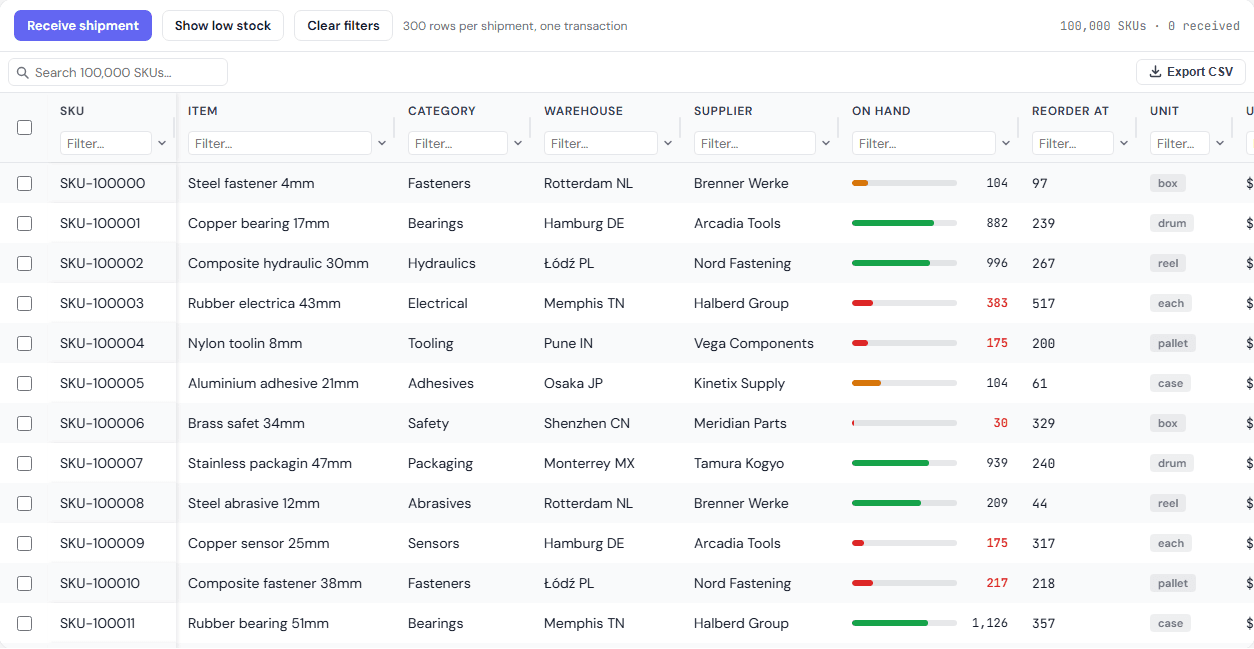Sort by the SKU column header
Viewport: 1254px width, 649px height.
[72, 111]
